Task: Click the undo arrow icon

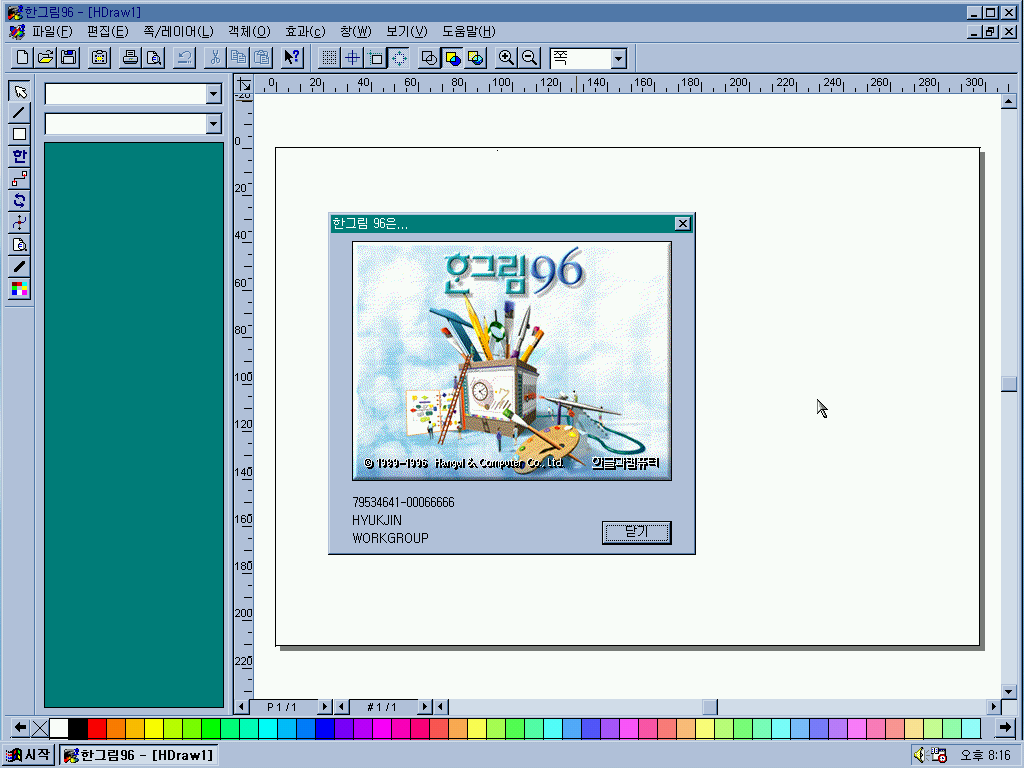Action: pyautogui.click(x=185, y=58)
